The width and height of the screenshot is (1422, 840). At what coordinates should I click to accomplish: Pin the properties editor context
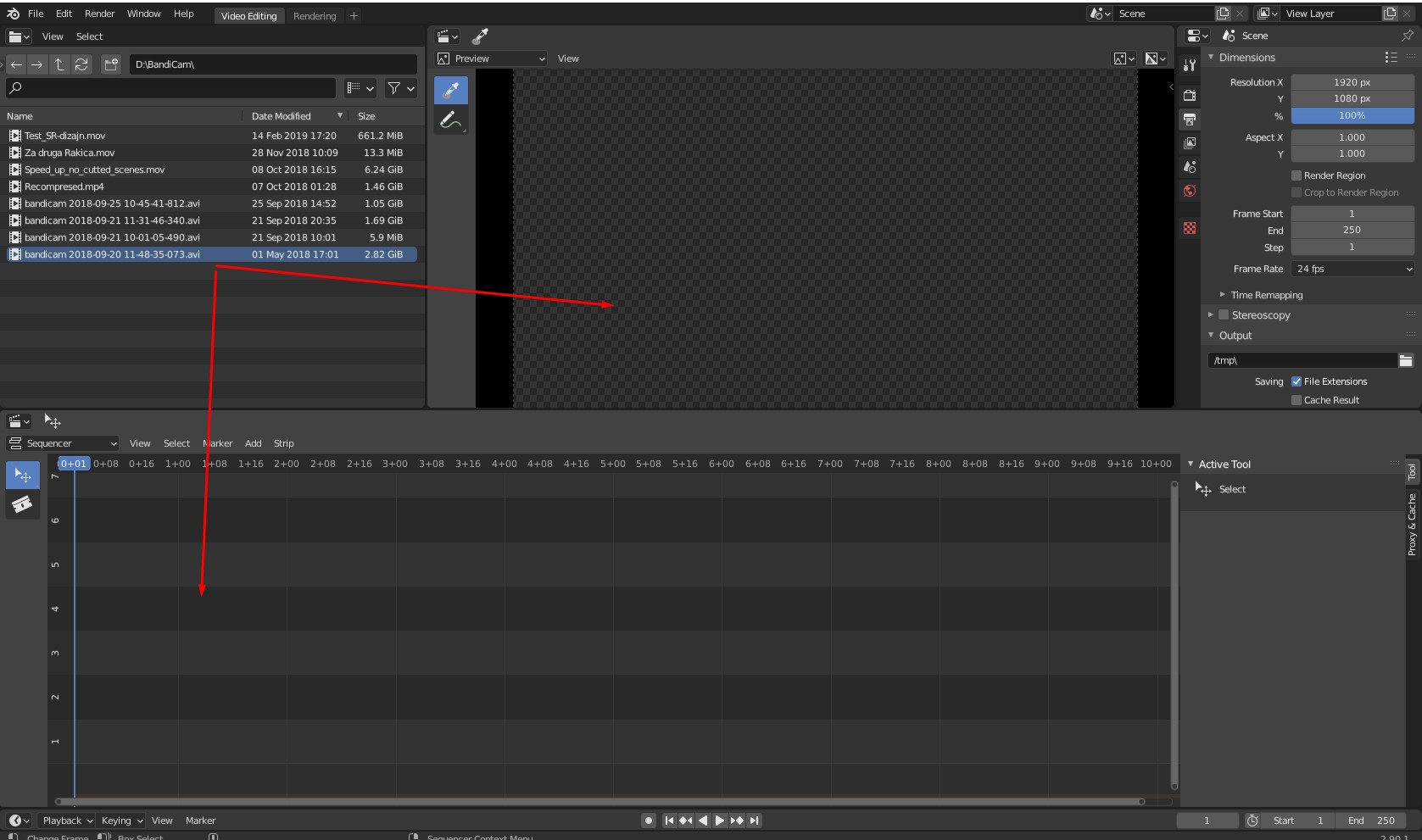point(1408,36)
